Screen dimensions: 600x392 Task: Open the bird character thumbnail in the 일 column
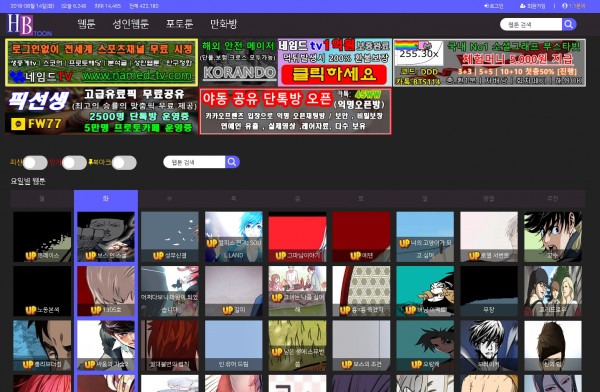click(x=425, y=291)
